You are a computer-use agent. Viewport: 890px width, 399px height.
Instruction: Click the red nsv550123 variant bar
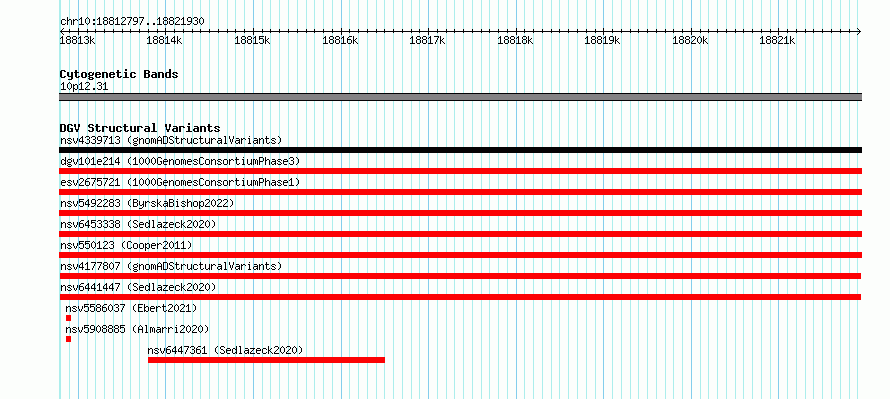(x=461, y=255)
